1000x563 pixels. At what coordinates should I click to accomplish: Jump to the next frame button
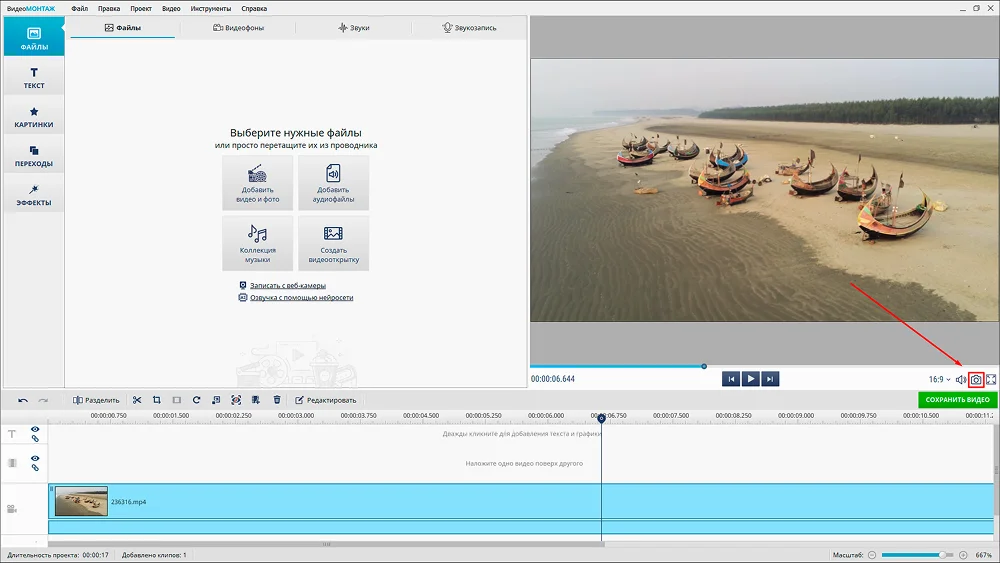(770, 379)
